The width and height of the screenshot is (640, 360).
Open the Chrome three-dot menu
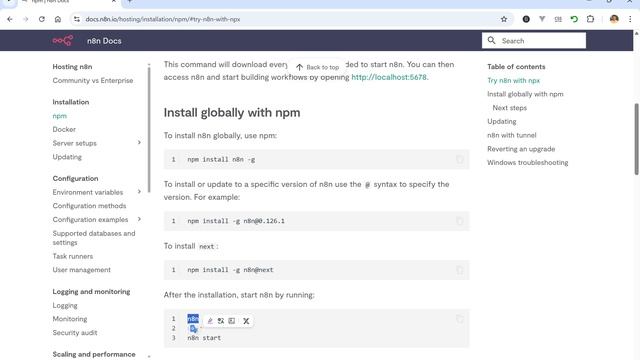click(630, 19)
